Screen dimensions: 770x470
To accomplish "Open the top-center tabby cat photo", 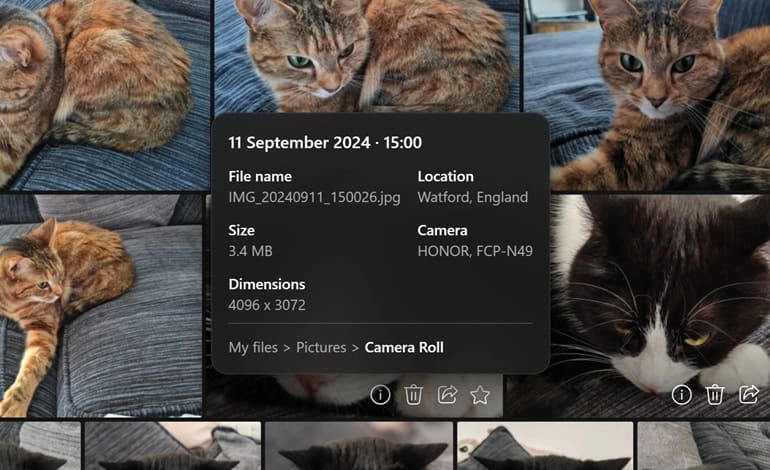I will [x=367, y=55].
